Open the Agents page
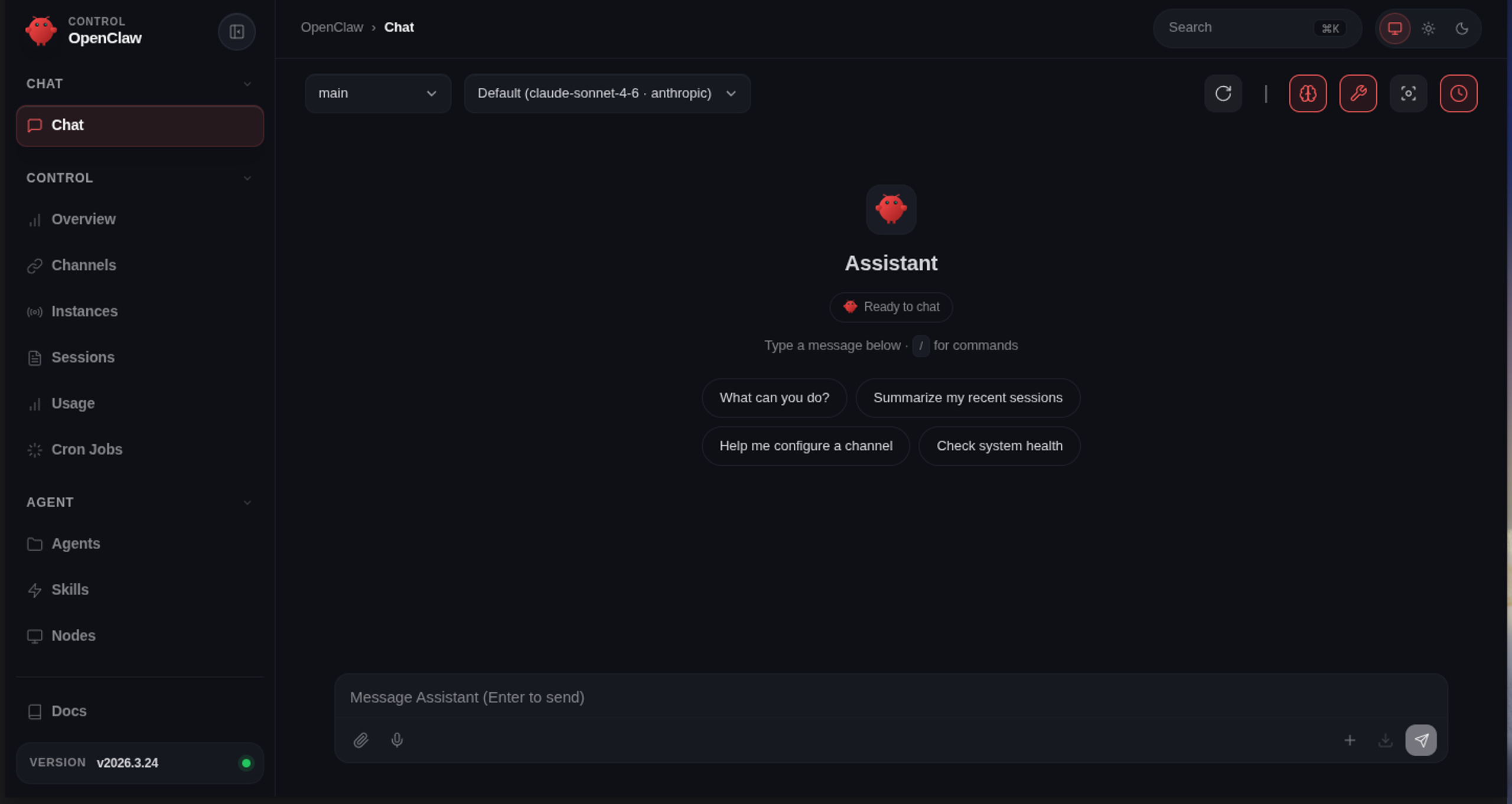This screenshot has height=804, width=1512. tap(140, 544)
